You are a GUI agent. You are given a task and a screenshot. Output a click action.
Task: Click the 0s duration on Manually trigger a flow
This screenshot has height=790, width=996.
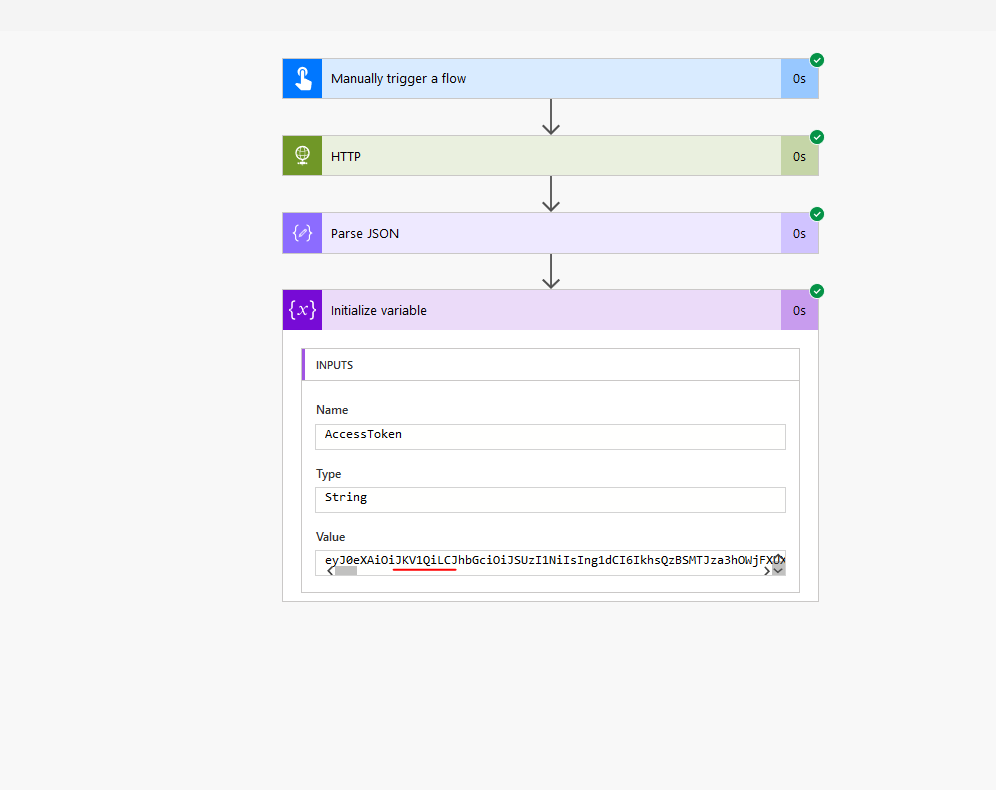coord(798,78)
